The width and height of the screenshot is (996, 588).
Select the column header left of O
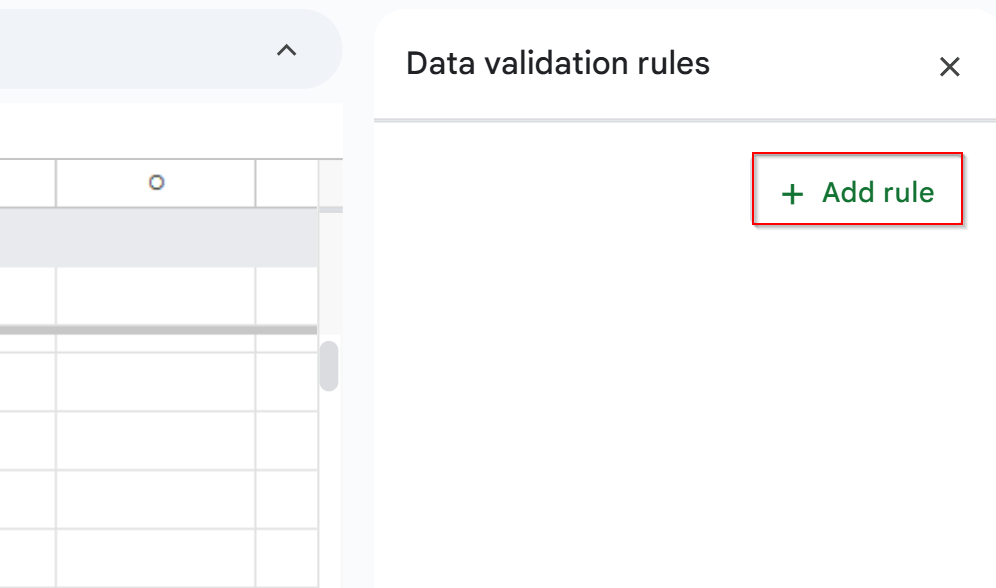(x=27, y=183)
